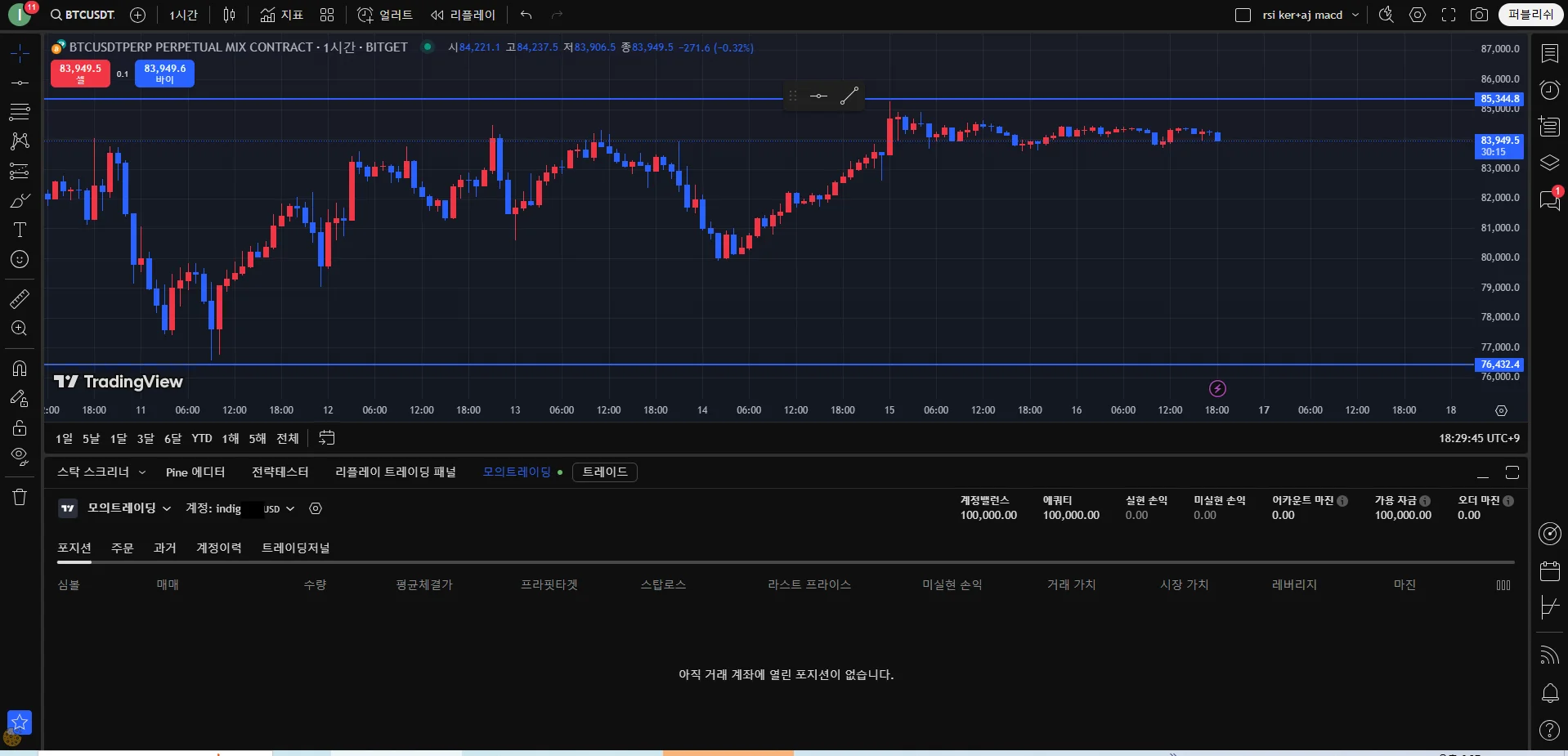
Task: Select the Text tool in left toolbar
Action: pyautogui.click(x=20, y=230)
